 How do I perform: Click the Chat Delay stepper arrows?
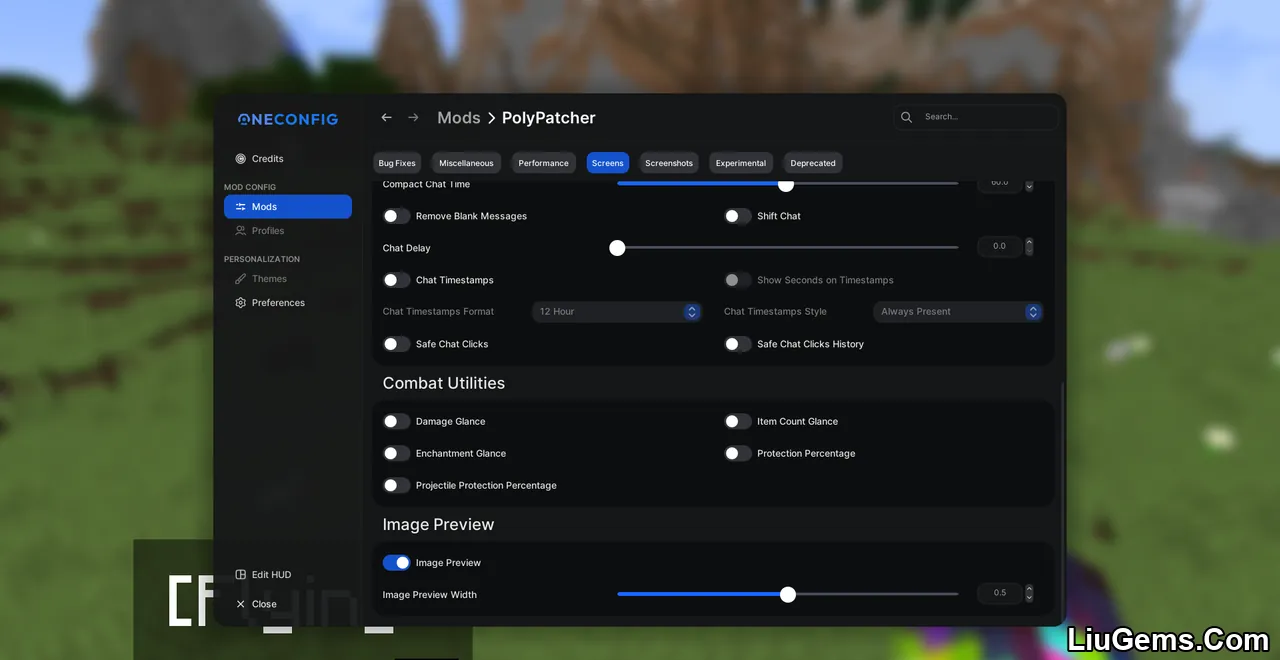1029,247
